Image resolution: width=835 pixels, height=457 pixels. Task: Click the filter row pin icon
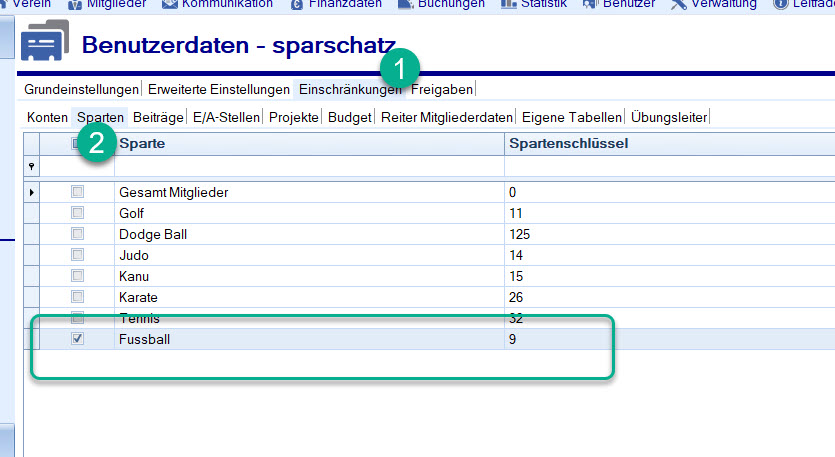click(31, 167)
